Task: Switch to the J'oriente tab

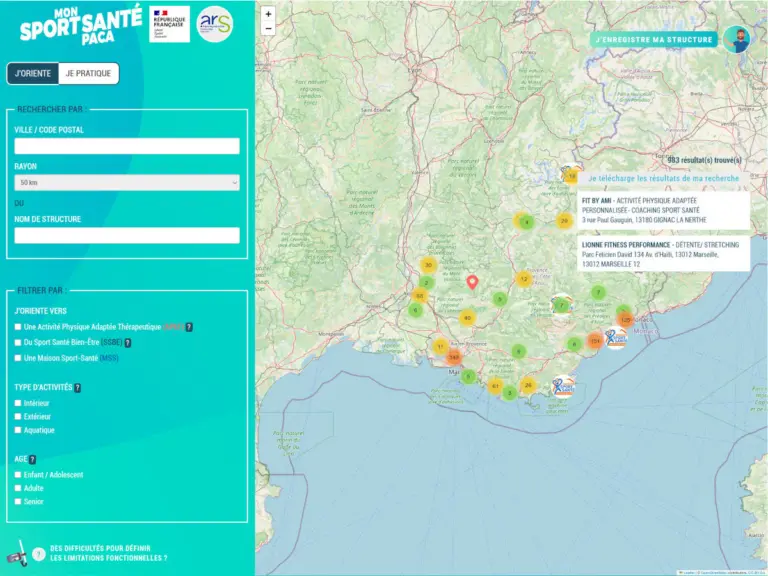Action: (x=33, y=73)
